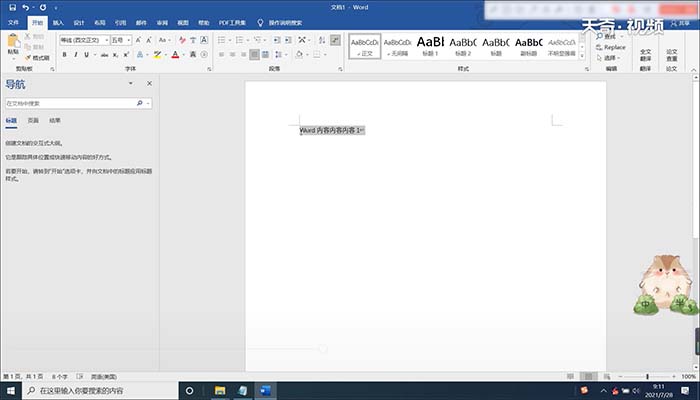The width and height of the screenshot is (700, 400).
Task: Clear all formatting with the eraser icon
Action: (x=182, y=40)
